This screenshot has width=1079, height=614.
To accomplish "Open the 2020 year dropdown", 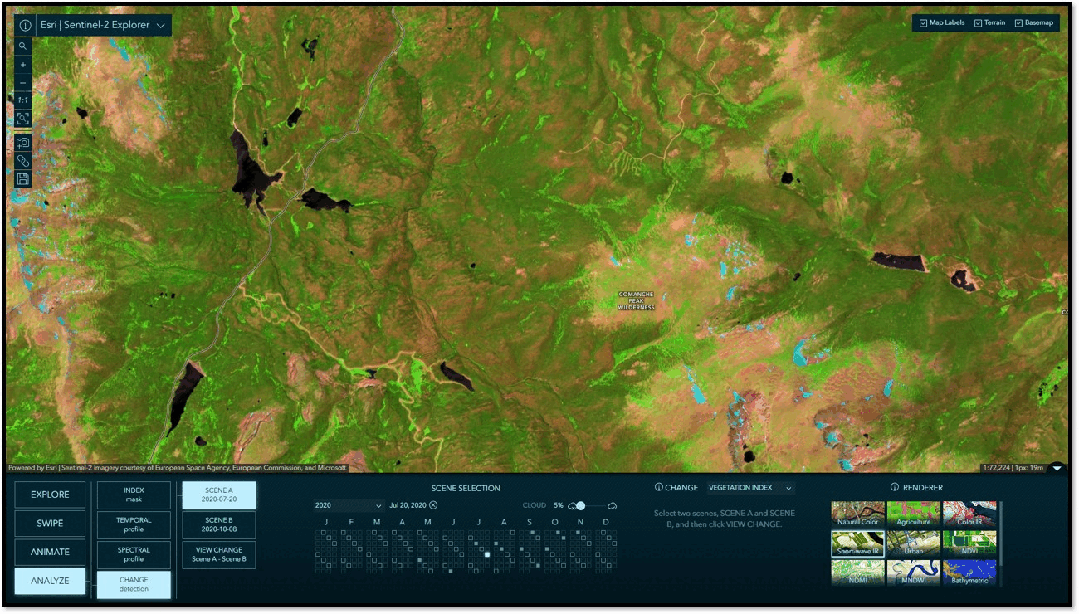I will pyautogui.click(x=346, y=506).
